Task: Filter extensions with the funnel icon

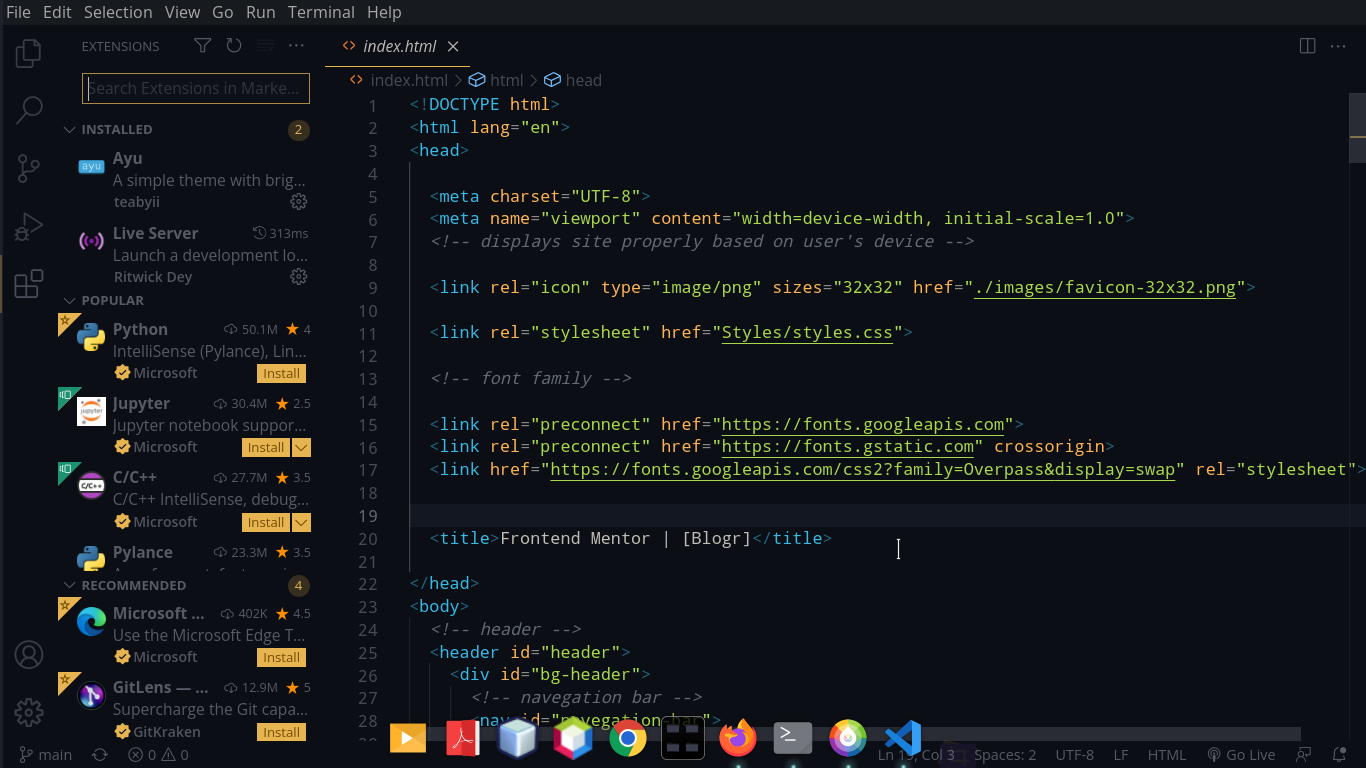Action: point(202,46)
